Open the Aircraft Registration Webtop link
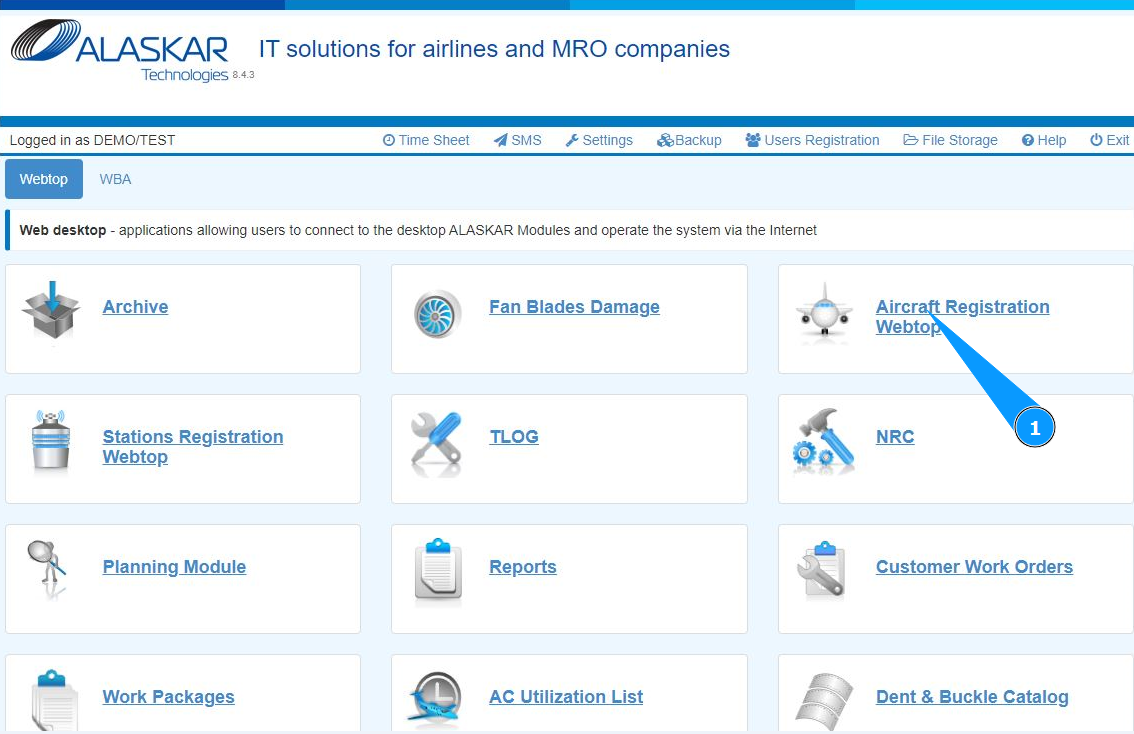 963,317
